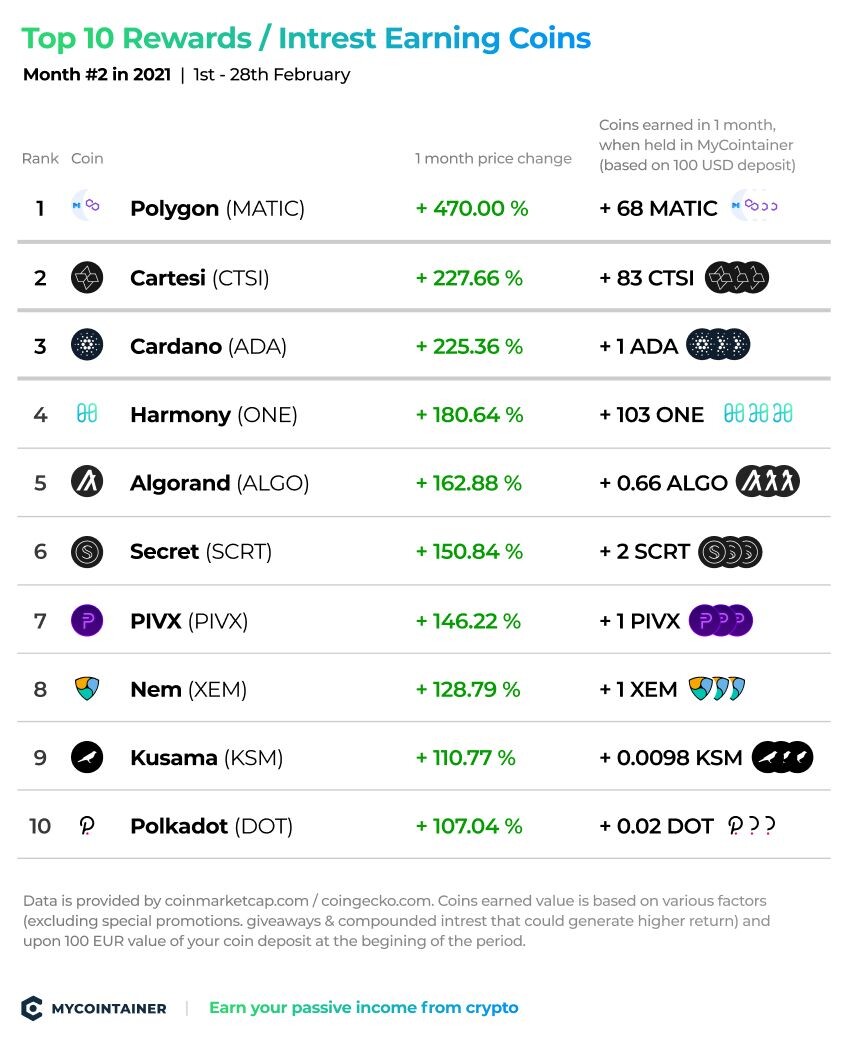Click the Harmony ONE coin icon
The height and width of the screenshot is (1055, 858).
(x=87, y=413)
